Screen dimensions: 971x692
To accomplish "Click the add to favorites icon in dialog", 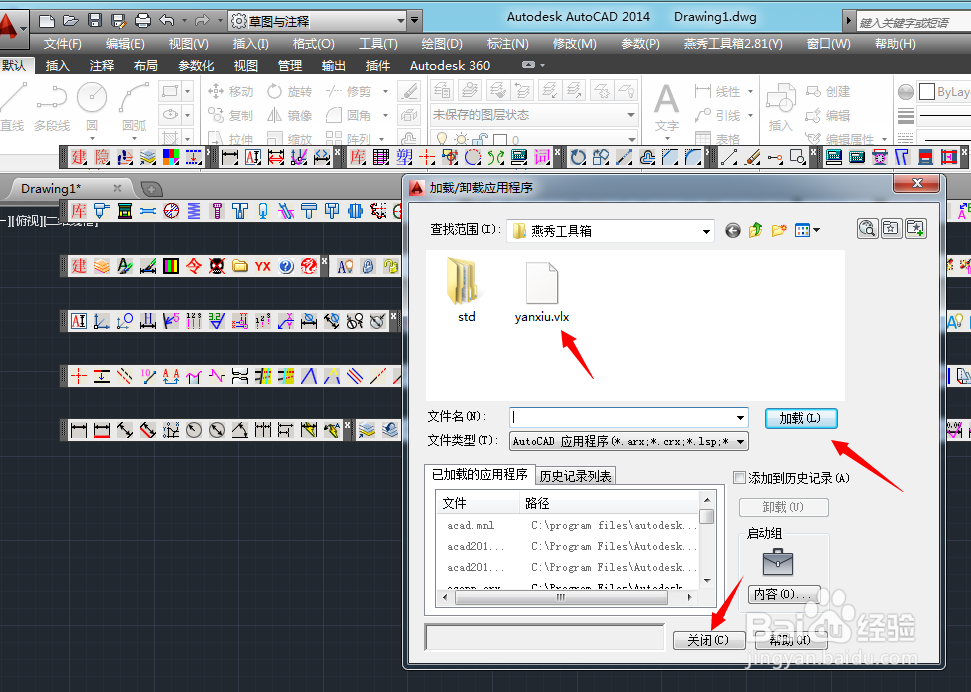I will pos(916,229).
